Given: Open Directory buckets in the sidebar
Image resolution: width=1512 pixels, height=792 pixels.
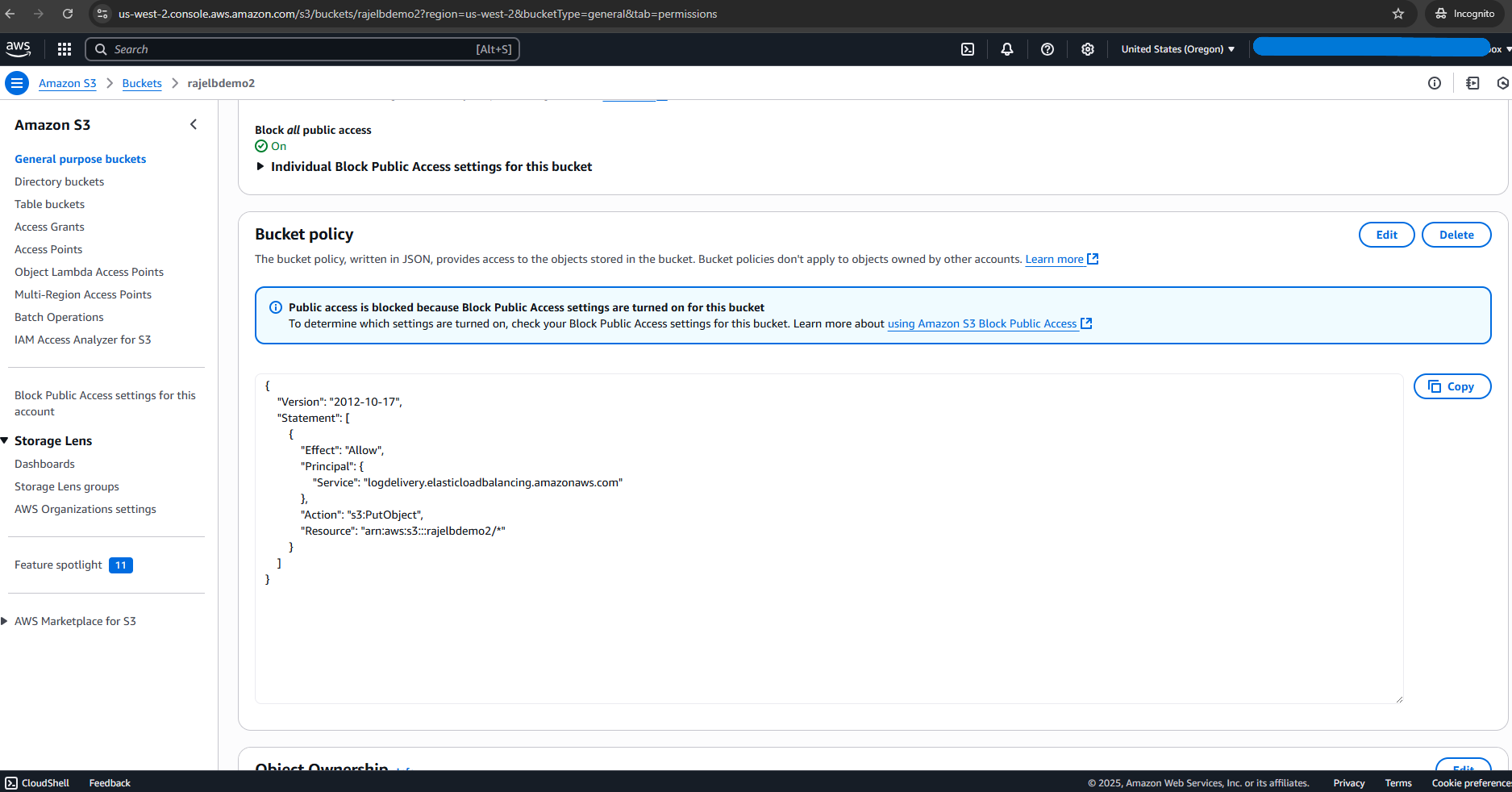Looking at the screenshot, I should [x=59, y=181].
